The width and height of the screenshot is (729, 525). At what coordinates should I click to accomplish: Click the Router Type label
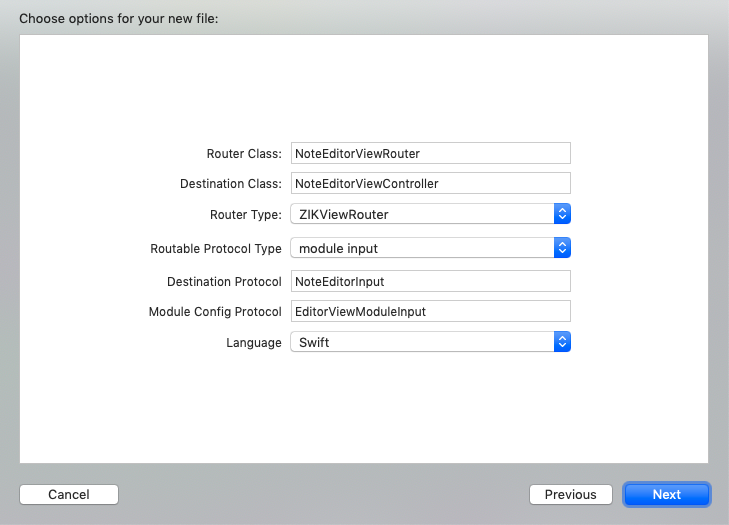245,215
